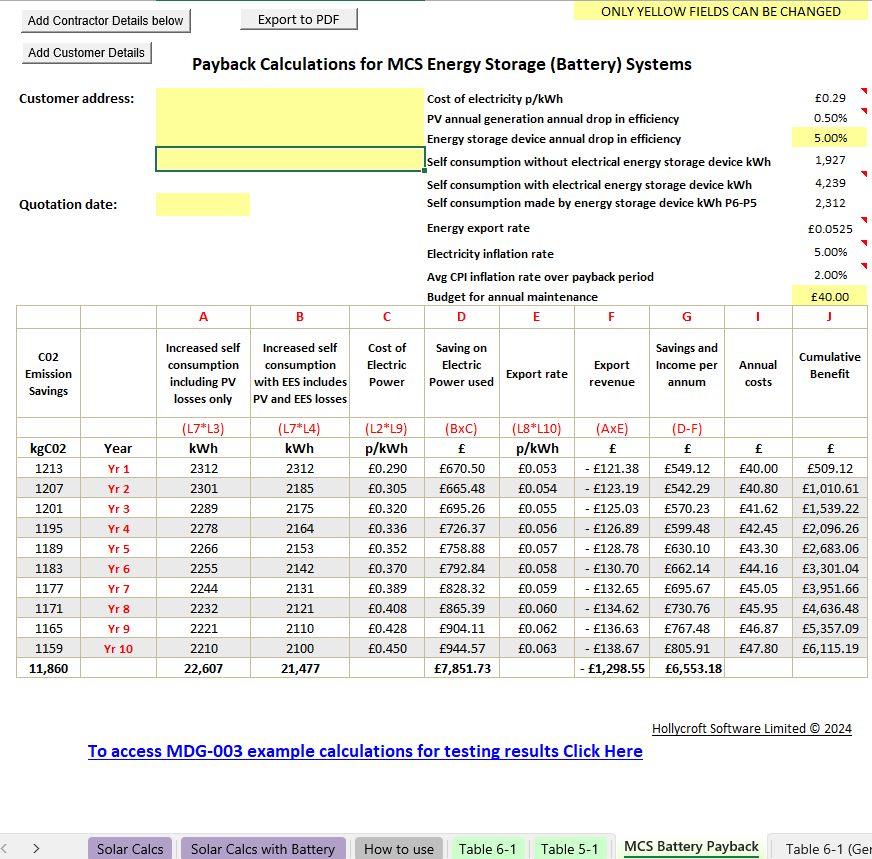The width and height of the screenshot is (872, 859).
Task: Open the MDG-003 example calculations link
Action: (365, 751)
